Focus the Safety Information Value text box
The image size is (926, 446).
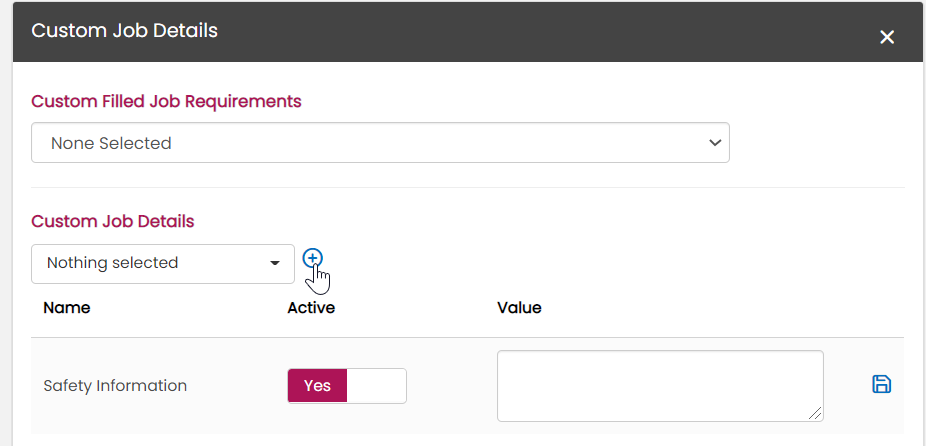(659, 385)
